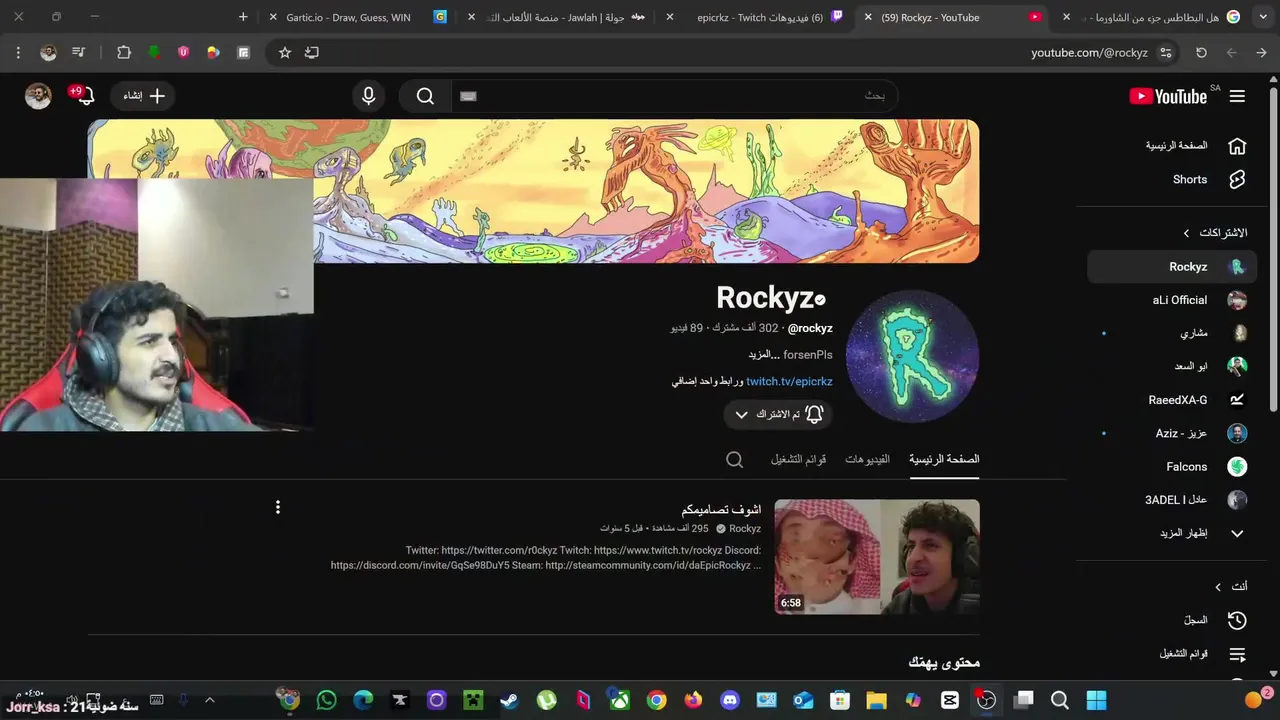Search within the Rockyz channel
1280x720 pixels.
[x=734, y=460]
